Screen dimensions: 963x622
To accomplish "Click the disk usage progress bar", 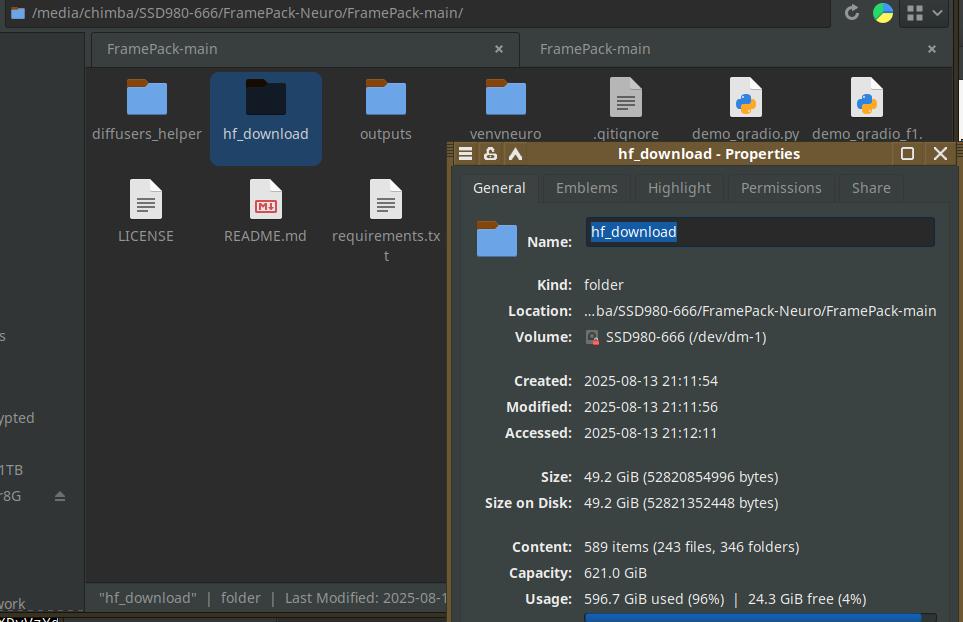I will pyautogui.click(x=760, y=617).
